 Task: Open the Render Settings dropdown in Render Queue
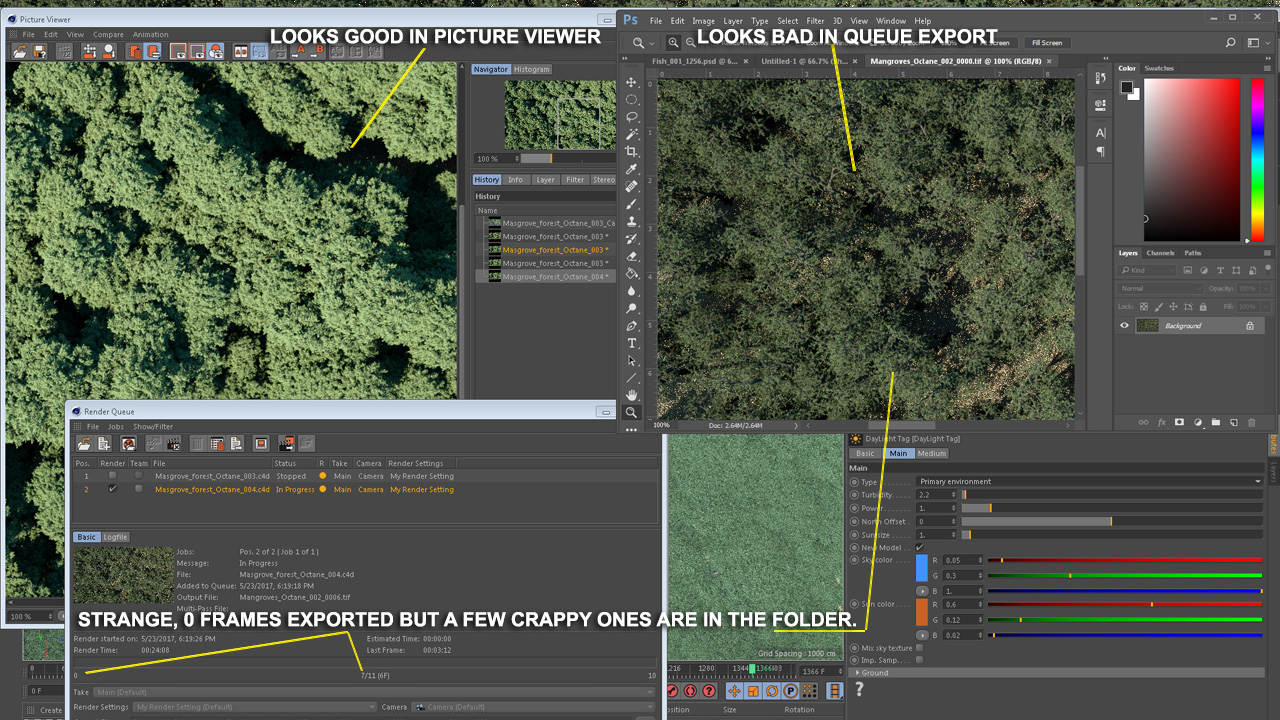click(255, 707)
